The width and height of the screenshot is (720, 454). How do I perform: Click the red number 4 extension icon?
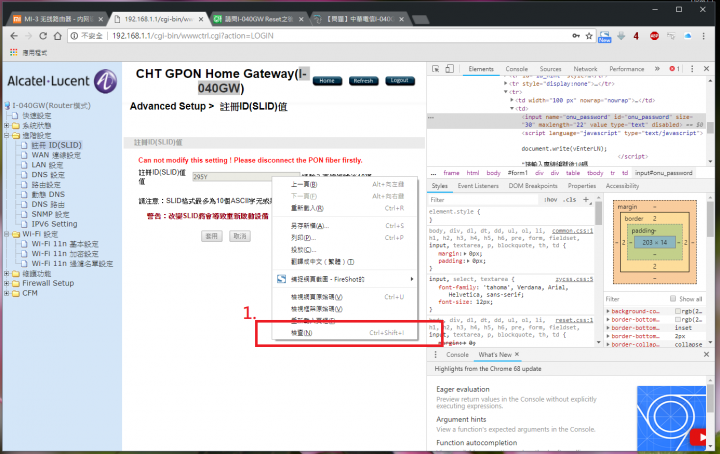pyautogui.click(x=636, y=36)
